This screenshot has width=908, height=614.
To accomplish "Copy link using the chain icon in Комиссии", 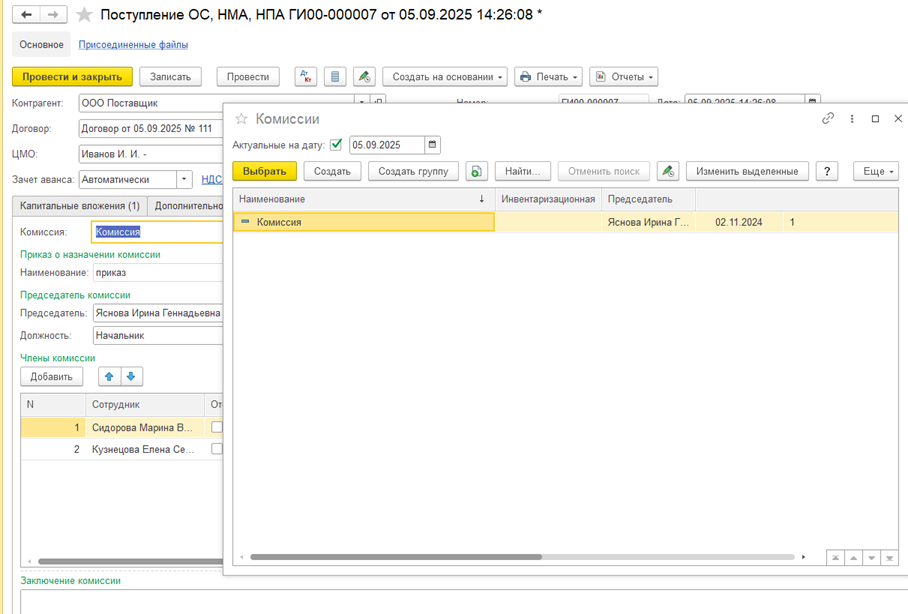I will pos(828,118).
